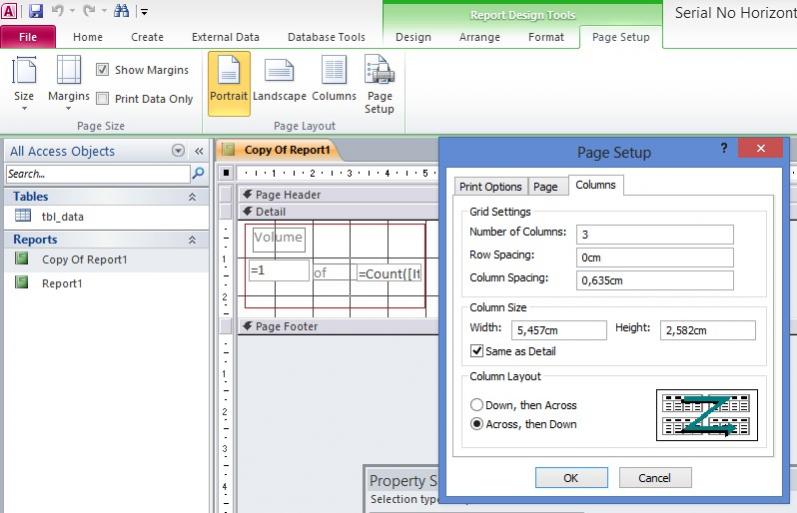Open the Database Tools tab
Image resolution: width=797 pixels, height=513 pixels.
pos(326,37)
